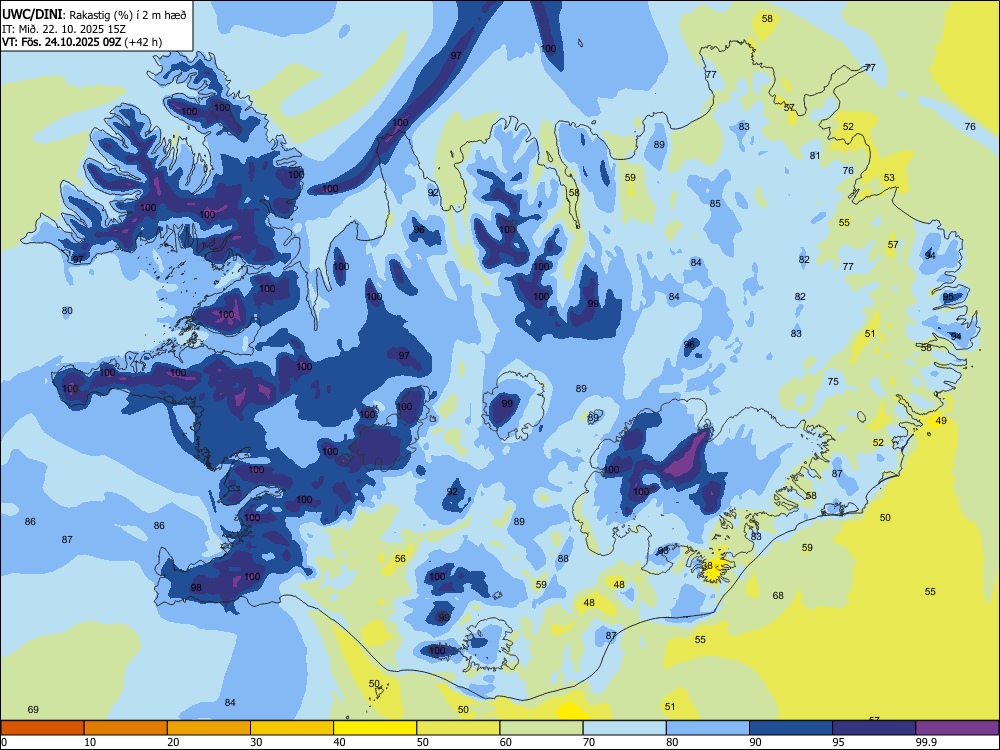
Task: Click the '95' legend scale label
Action: pyautogui.click(x=839, y=742)
